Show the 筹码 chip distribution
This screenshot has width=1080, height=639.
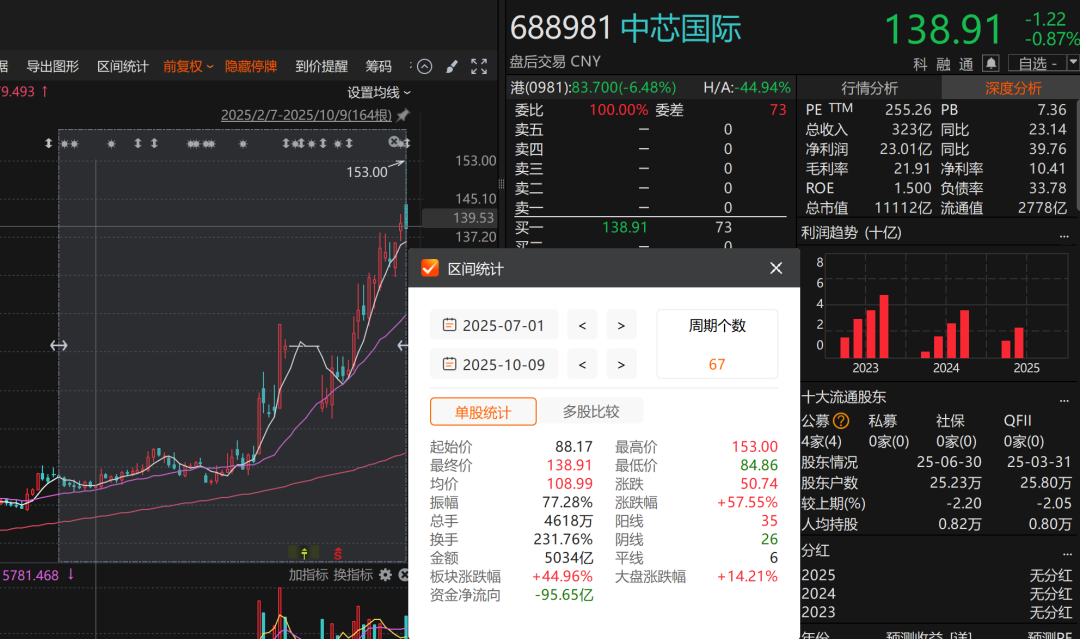click(378, 66)
